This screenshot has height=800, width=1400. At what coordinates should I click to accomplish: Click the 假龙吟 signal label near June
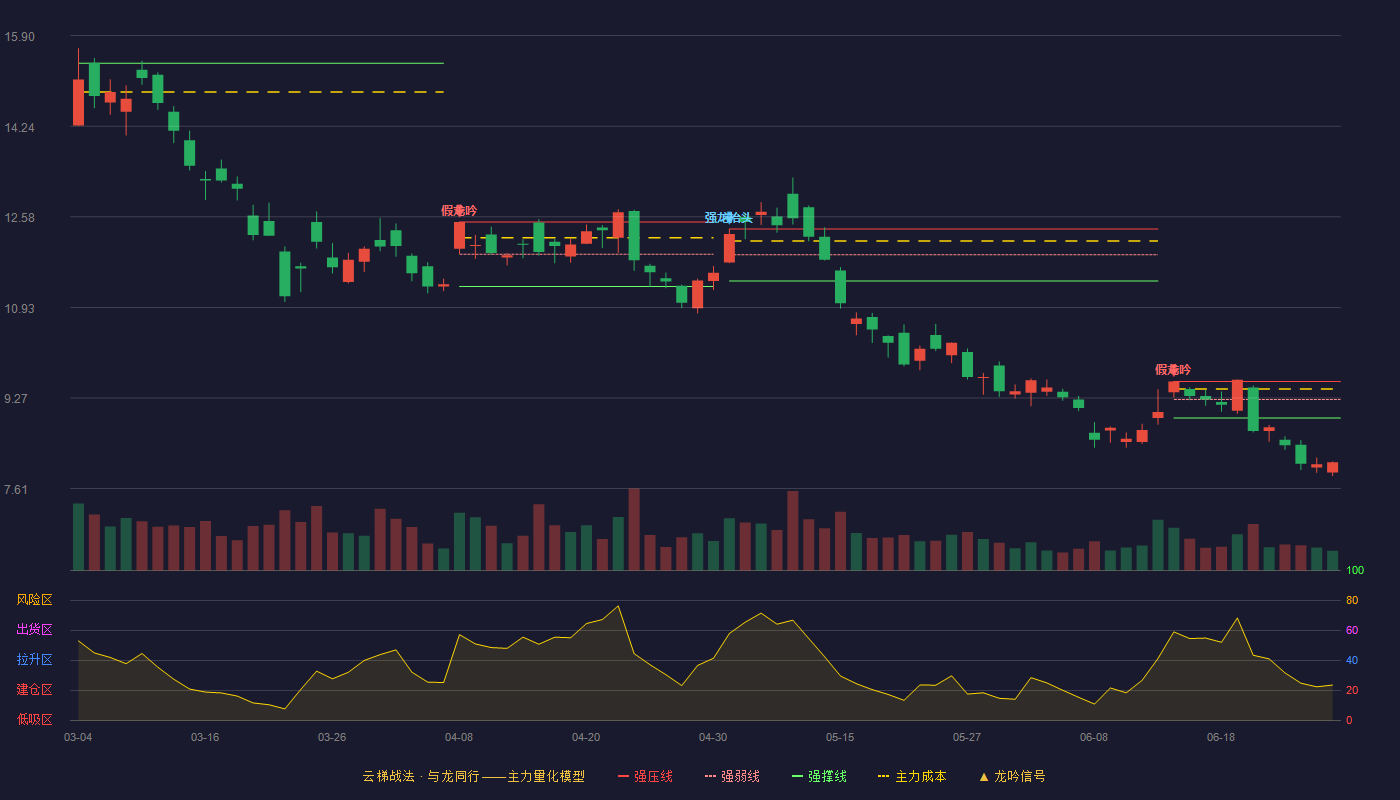click(1173, 370)
